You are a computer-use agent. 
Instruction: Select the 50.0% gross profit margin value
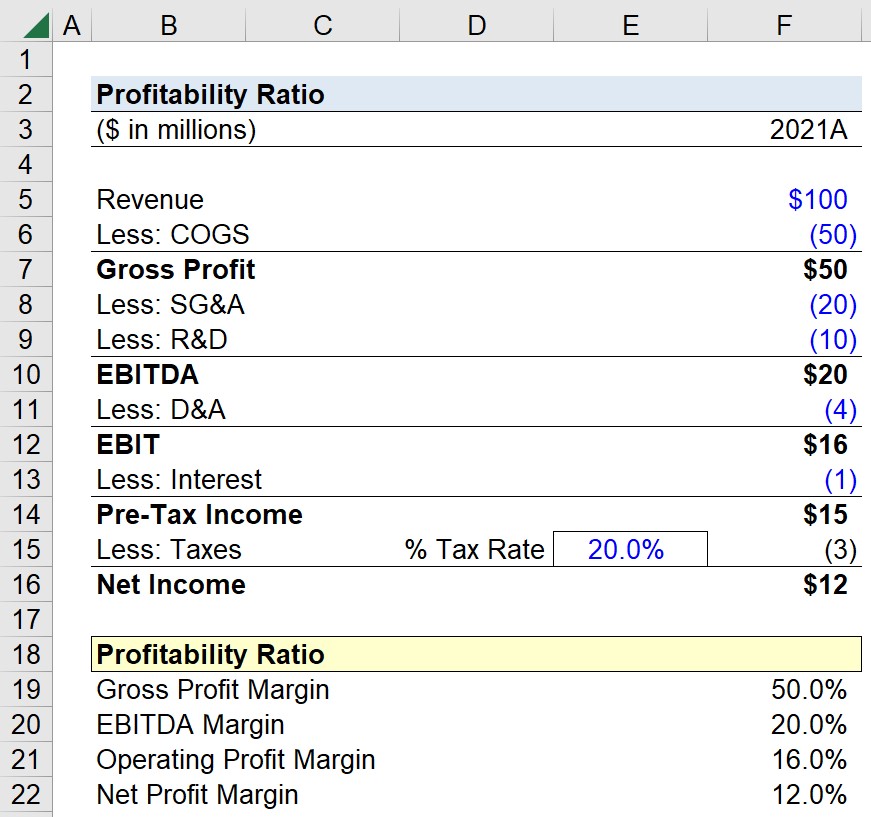pyautogui.click(x=809, y=689)
